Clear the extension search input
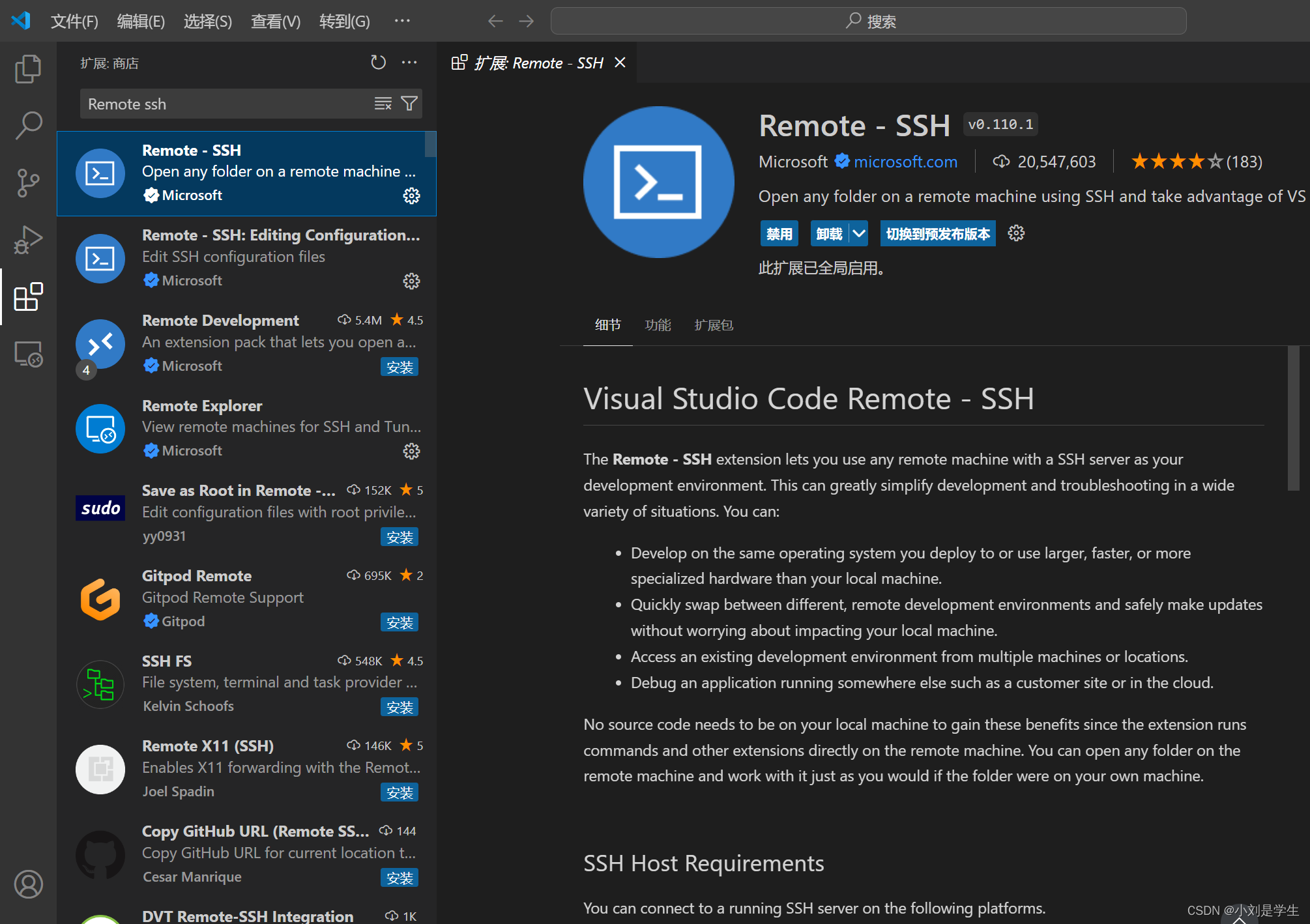 pyautogui.click(x=383, y=103)
